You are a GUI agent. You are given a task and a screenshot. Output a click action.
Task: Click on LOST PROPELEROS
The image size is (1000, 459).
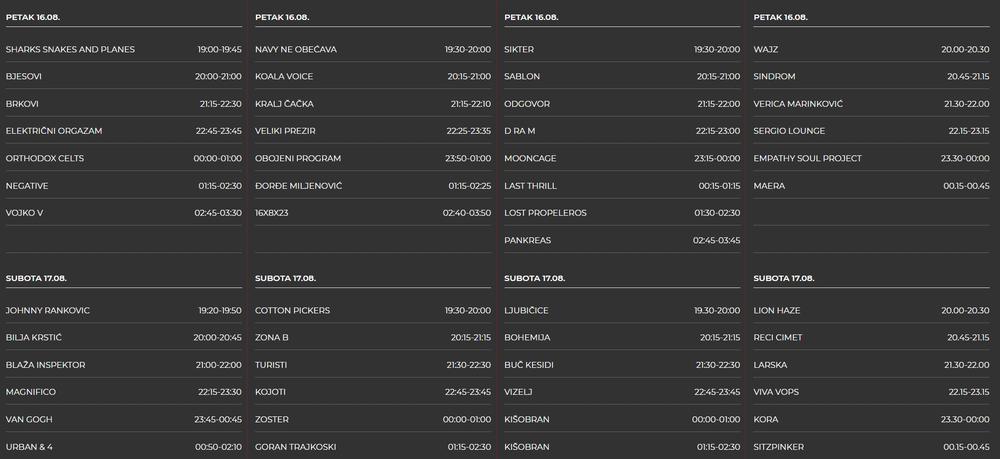[x=545, y=213]
